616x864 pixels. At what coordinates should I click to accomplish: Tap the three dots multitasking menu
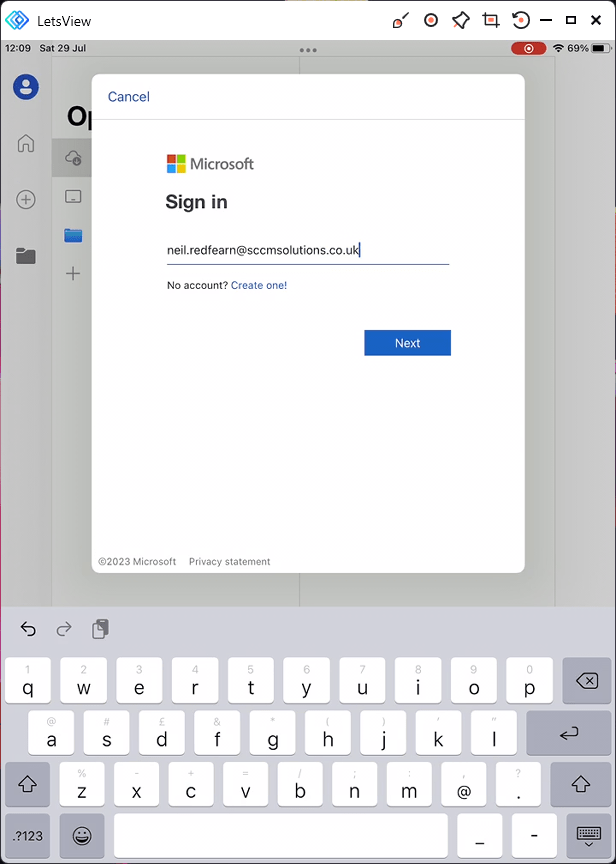(x=308, y=50)
